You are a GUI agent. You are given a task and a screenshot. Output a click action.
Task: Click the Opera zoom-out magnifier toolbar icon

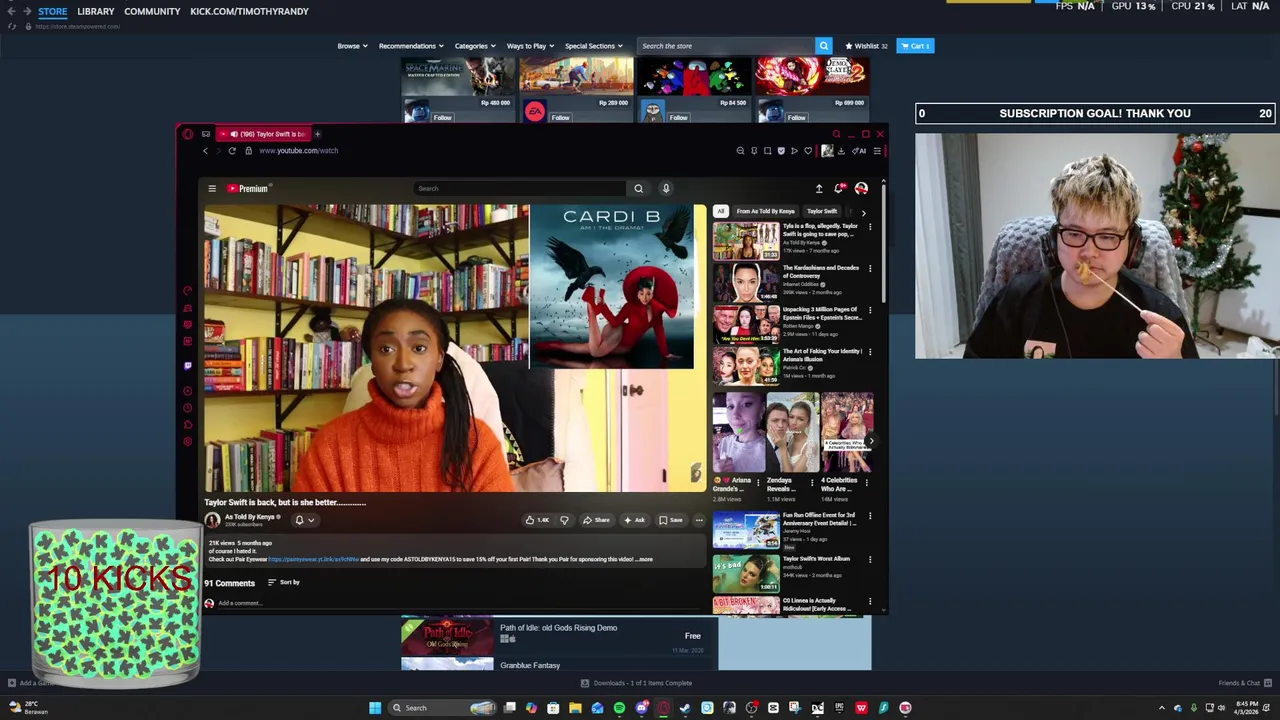click(x=741, y=151)
